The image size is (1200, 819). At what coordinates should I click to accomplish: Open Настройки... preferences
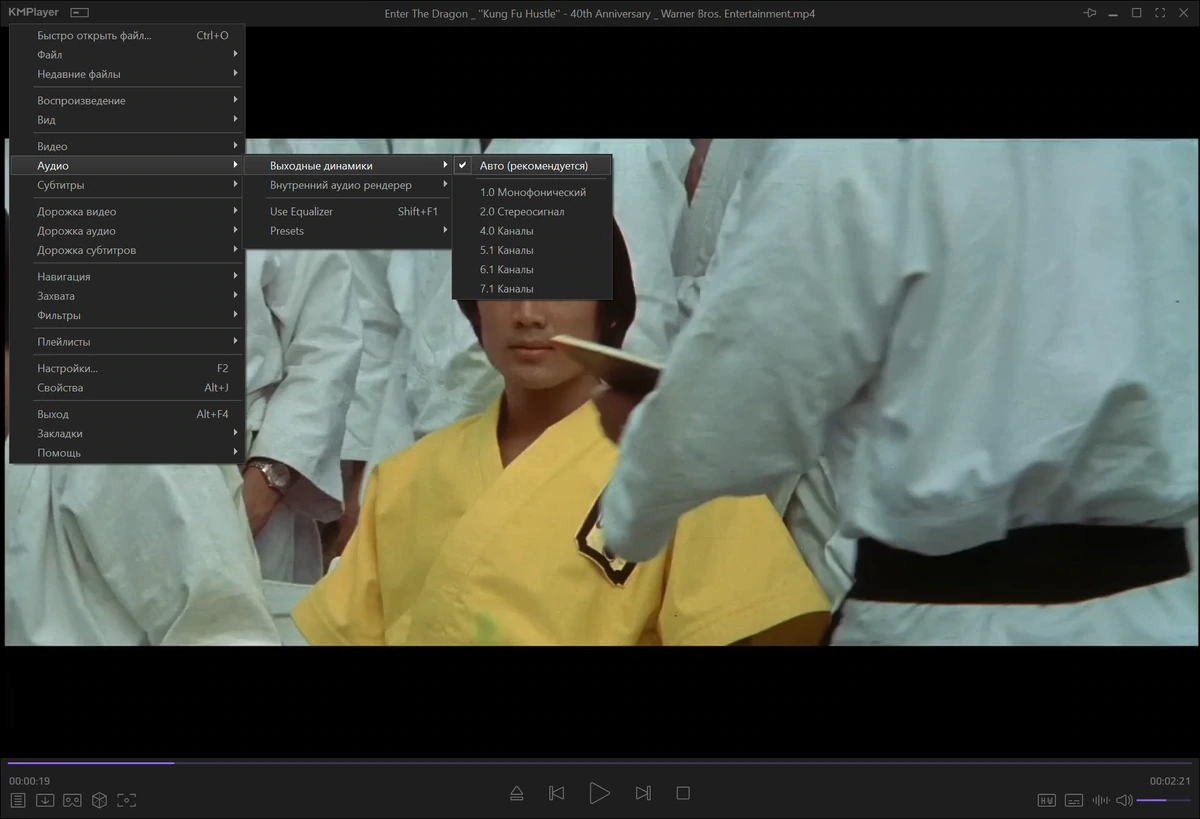click(x=127, y=368)
